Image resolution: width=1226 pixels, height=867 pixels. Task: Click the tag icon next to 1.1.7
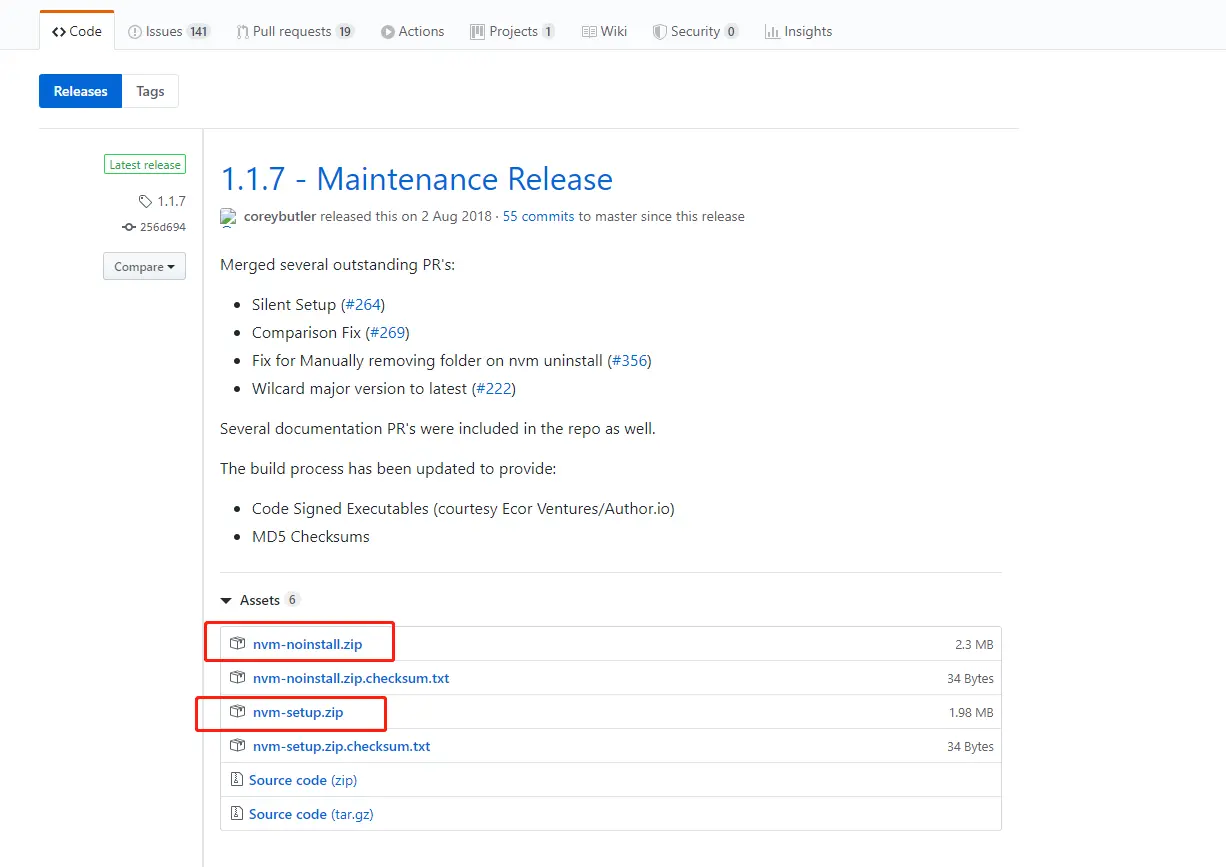point(146,201)
